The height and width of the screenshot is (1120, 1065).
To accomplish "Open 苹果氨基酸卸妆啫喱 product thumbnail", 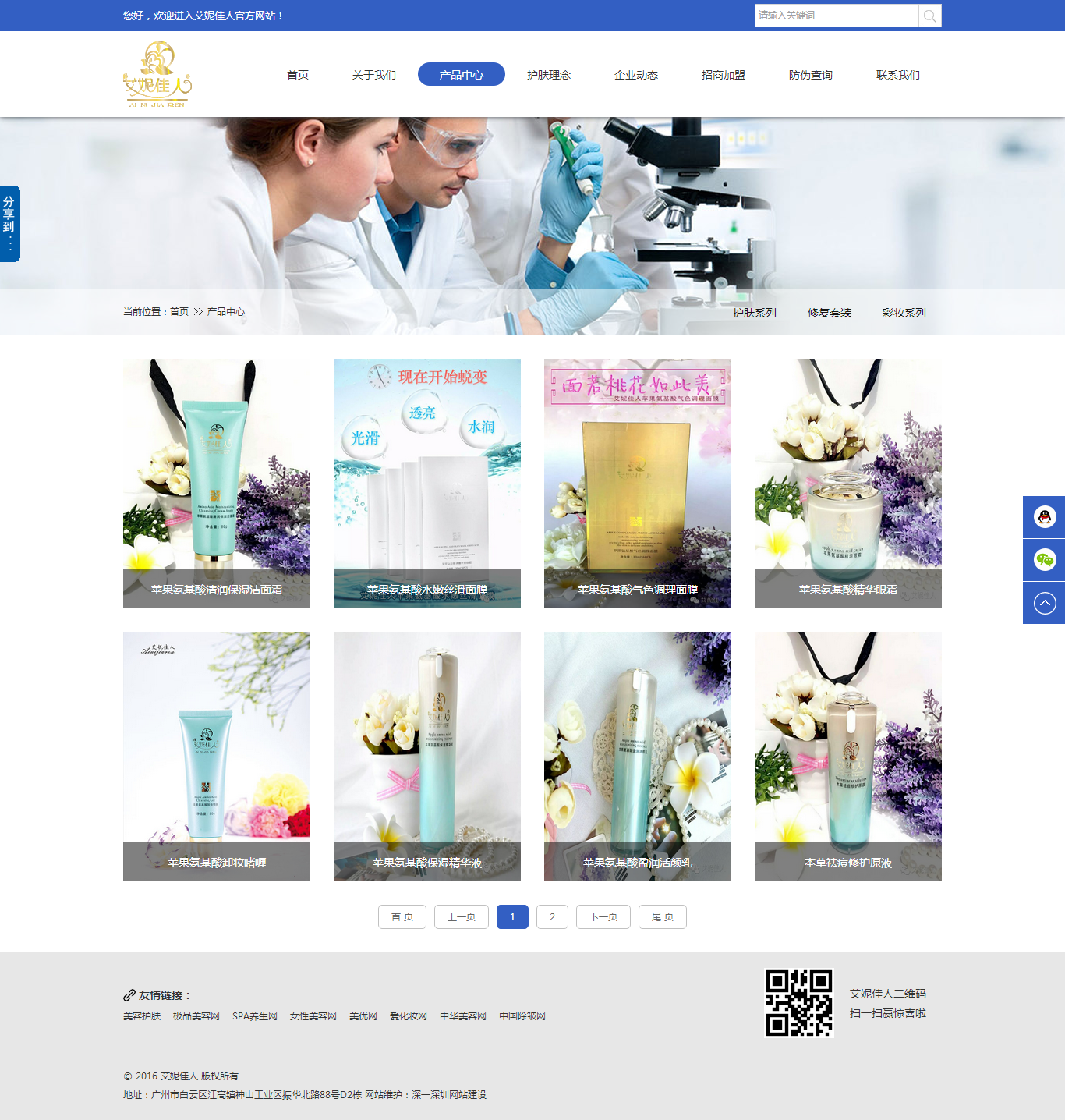I will coord(217,757).
